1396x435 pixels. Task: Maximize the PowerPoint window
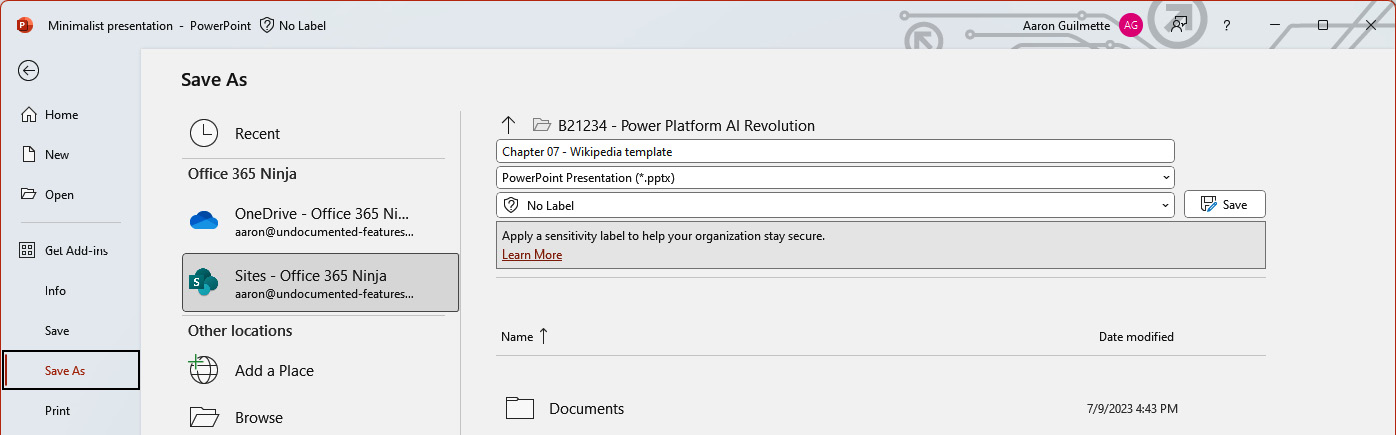click(x=1323, y=25)
